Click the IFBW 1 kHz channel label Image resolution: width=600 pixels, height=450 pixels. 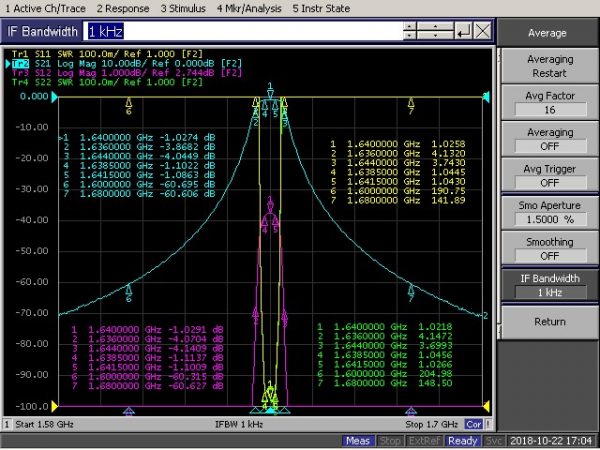239,424
